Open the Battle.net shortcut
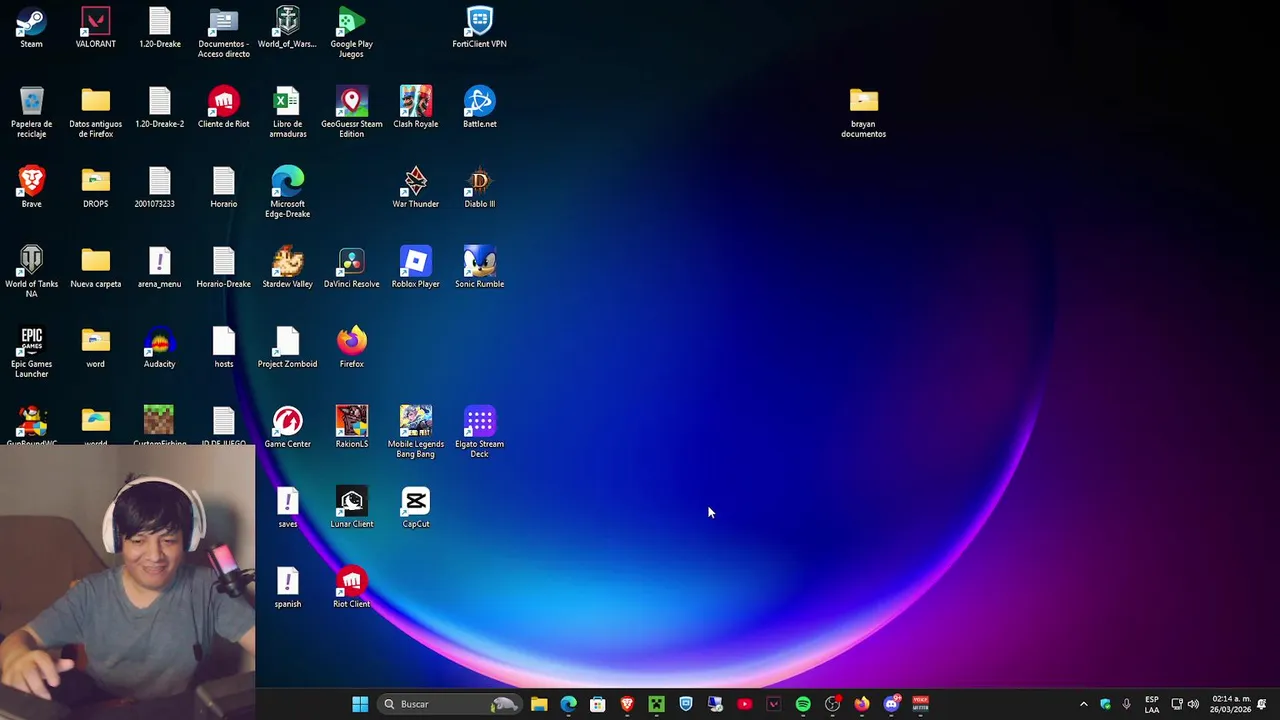The width and height of the screenshot is (1280, 720). coord(479,107)
